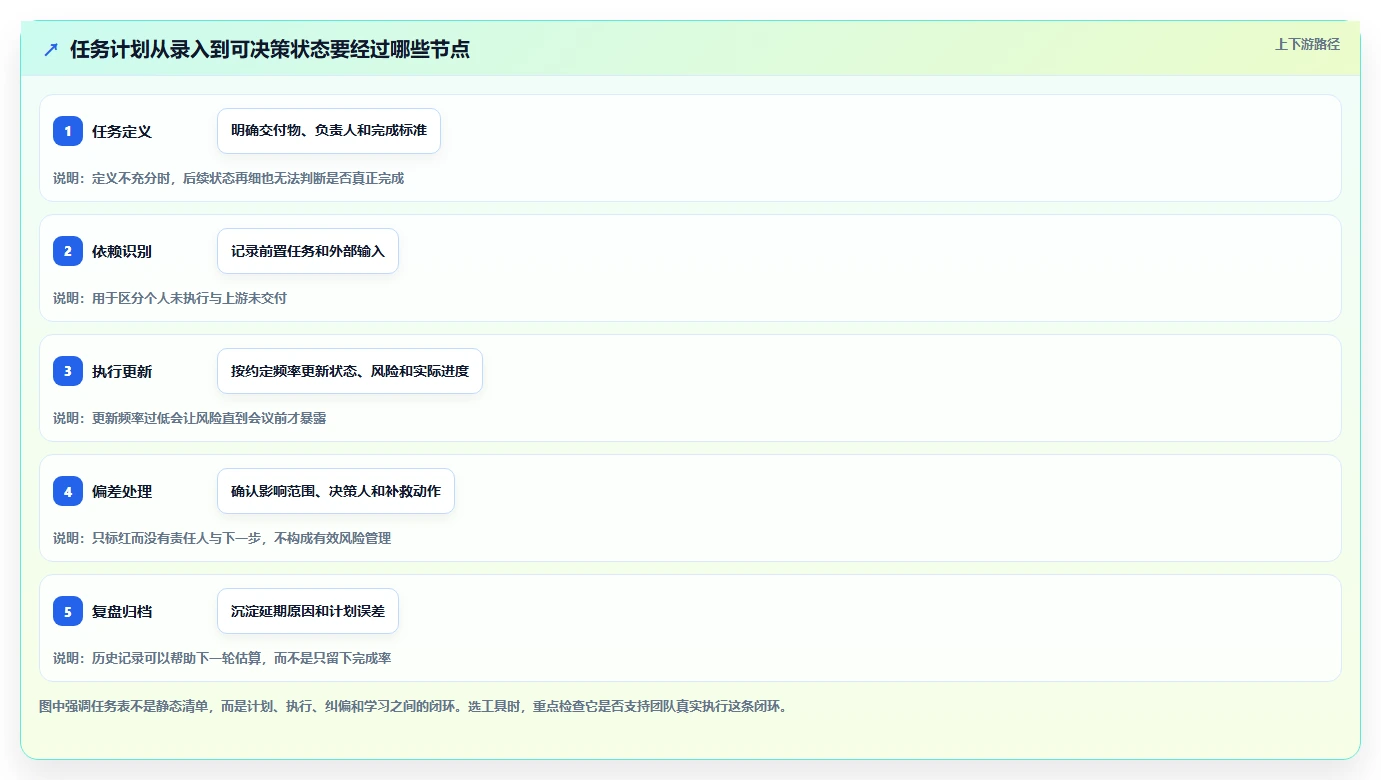Viewport: 1381px width, 780px height.
Task: Select the 偏差处理 step label
Action: point(122,491)
